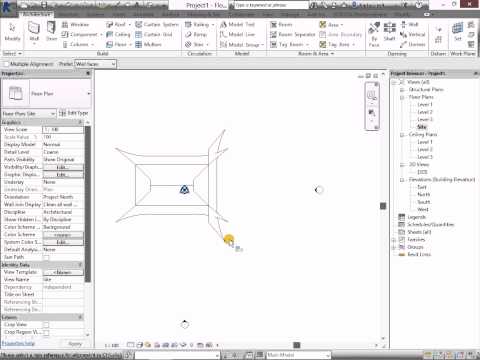Expand the Families tree node
The height and width of the screenshot is (360, 480).
pos(394,240)
